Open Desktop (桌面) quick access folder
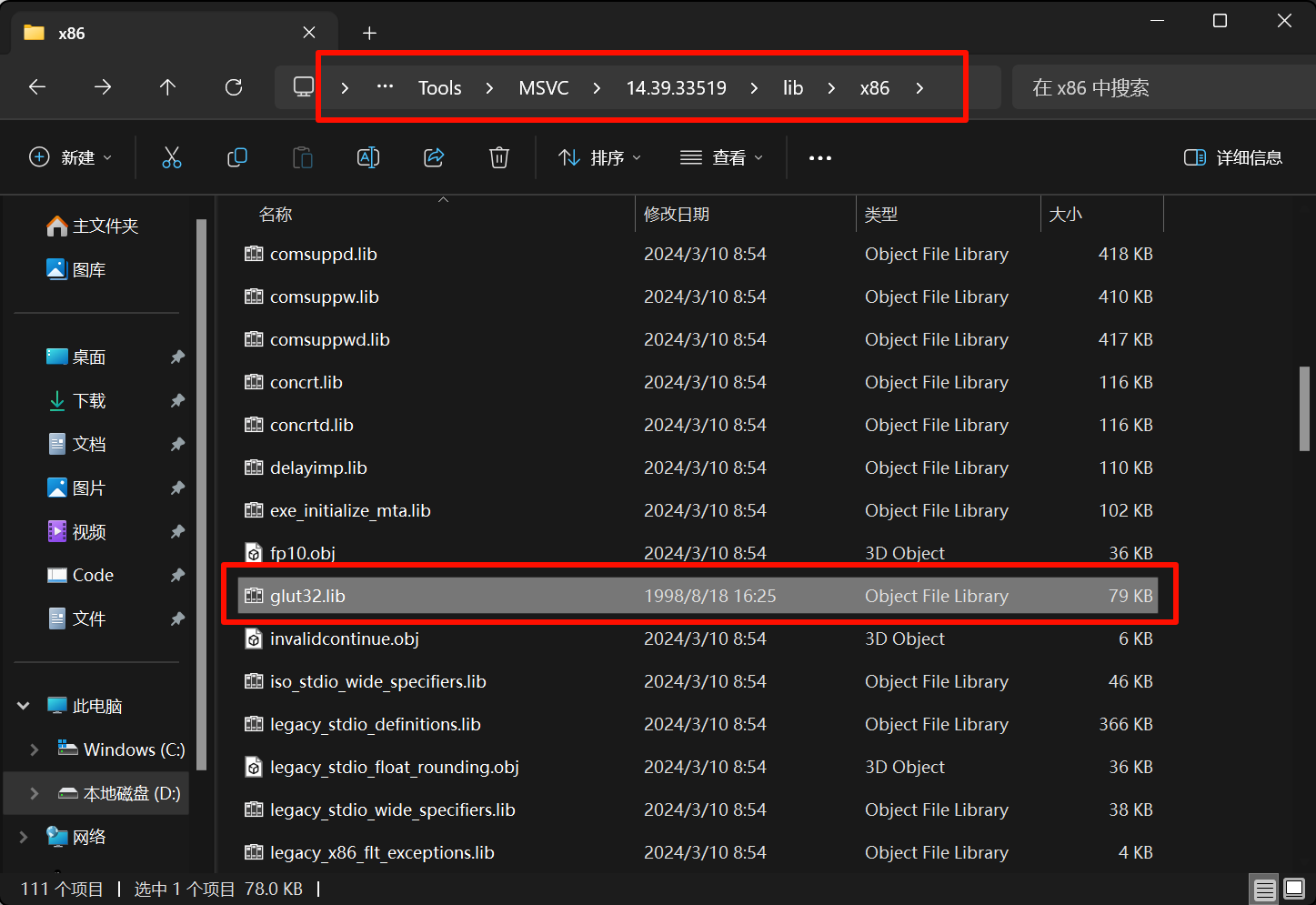Image resolution: width=1316 pixels, height=905 pixels. pos(76,357)
